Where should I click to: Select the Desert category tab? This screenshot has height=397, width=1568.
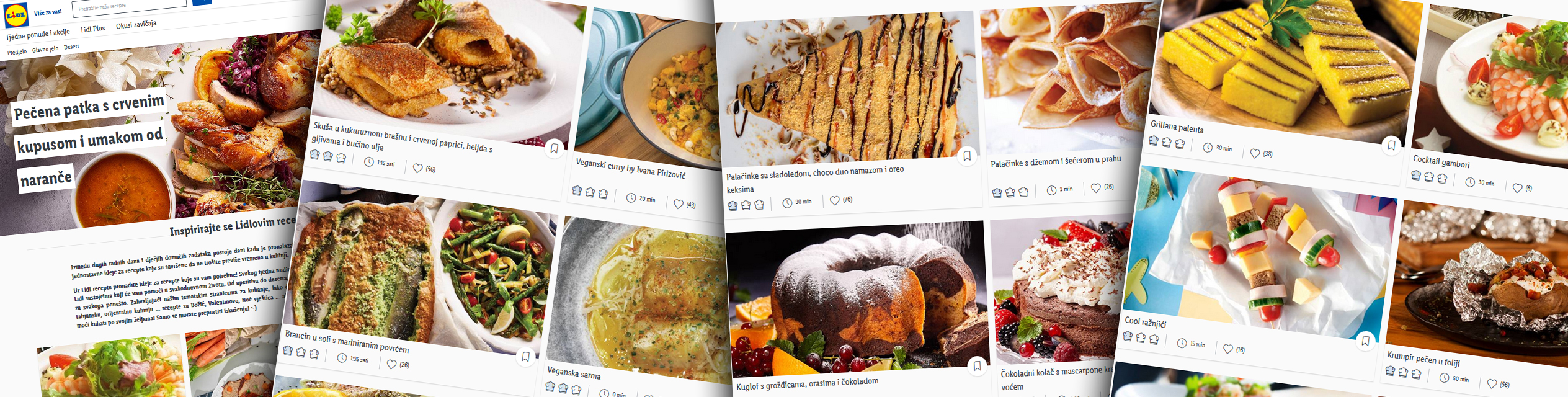coord(71,47)
